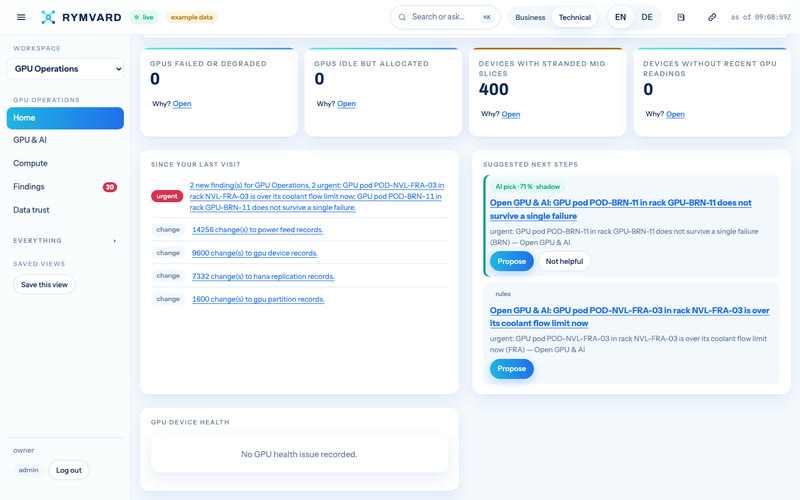This screenshot has height=500, width=800.
Task: Click Save this view button
Action: click(x=44, y=285)
